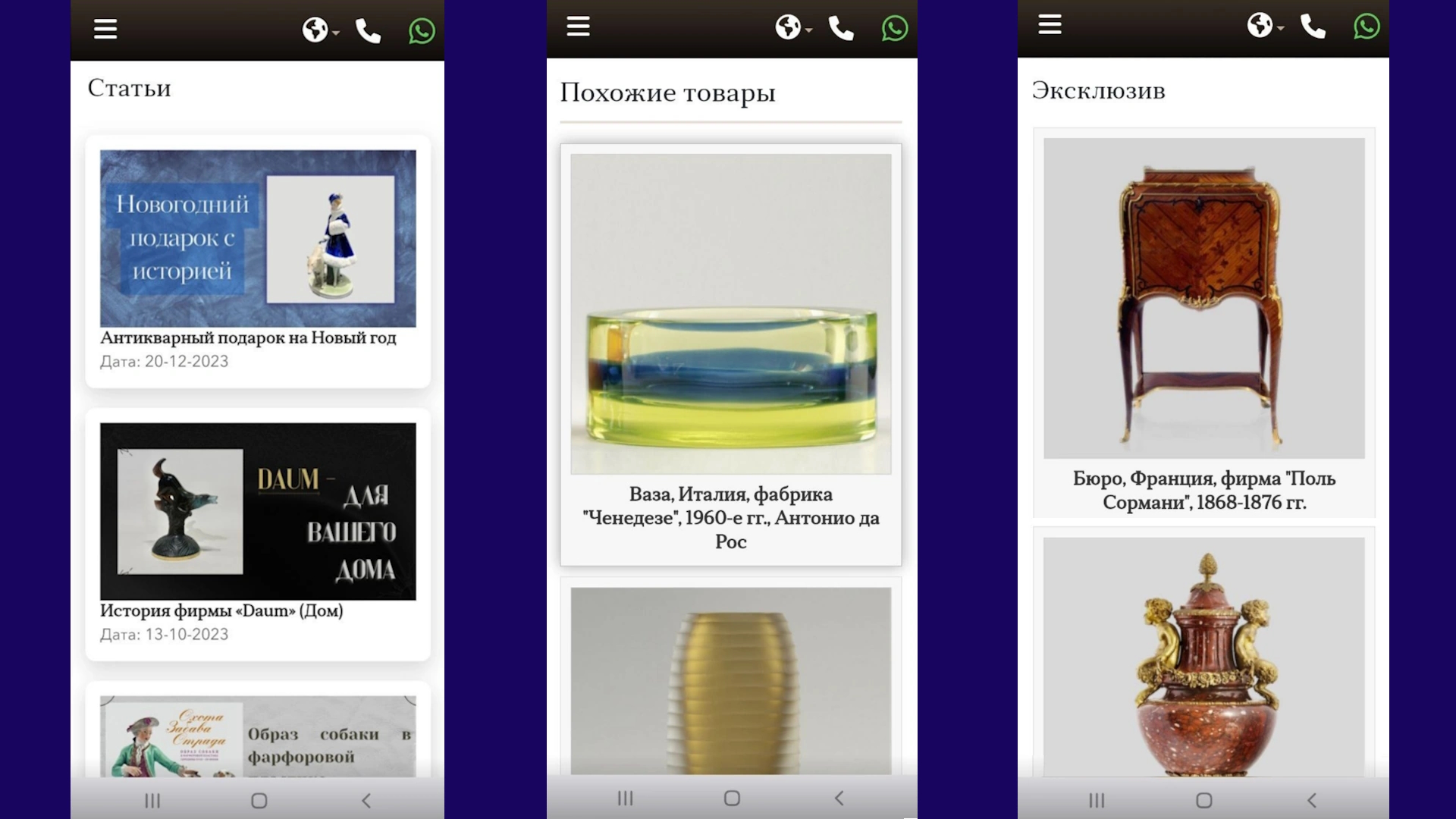
Task: Click the Похожие товары section heading
Action: tap(668, 93)
